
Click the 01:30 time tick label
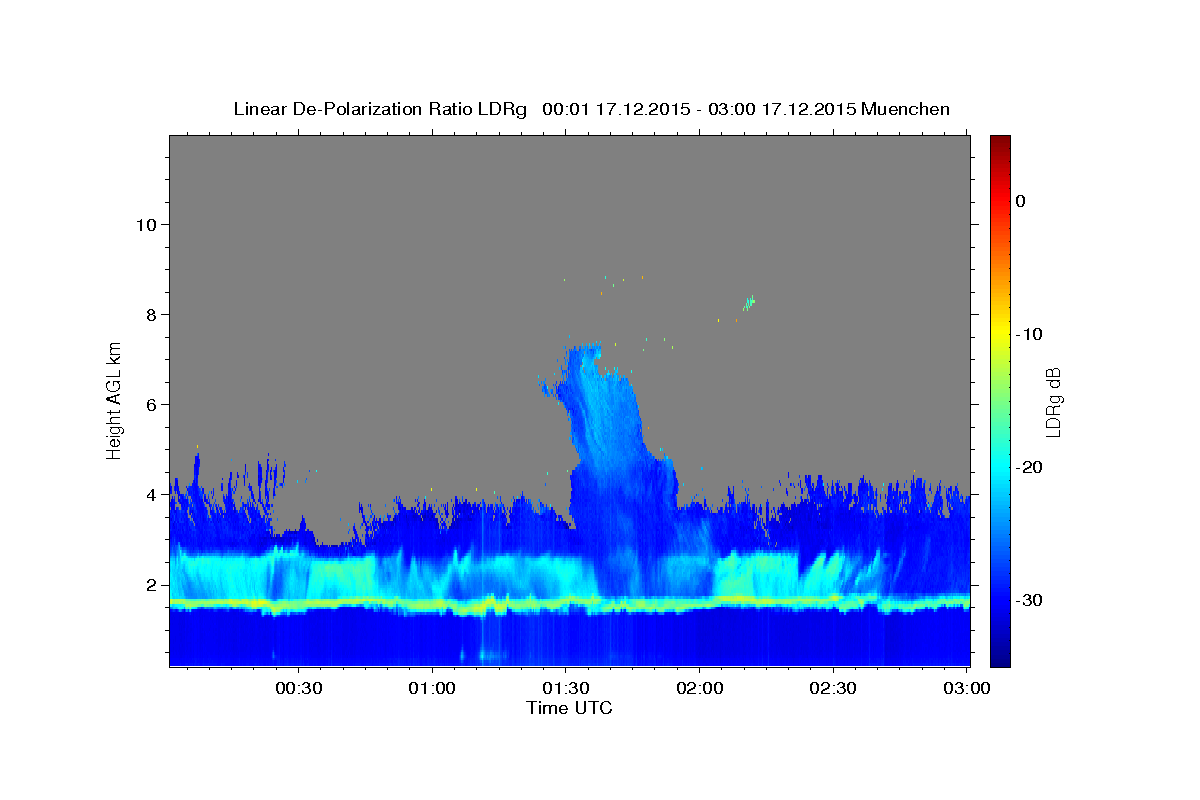566,689
